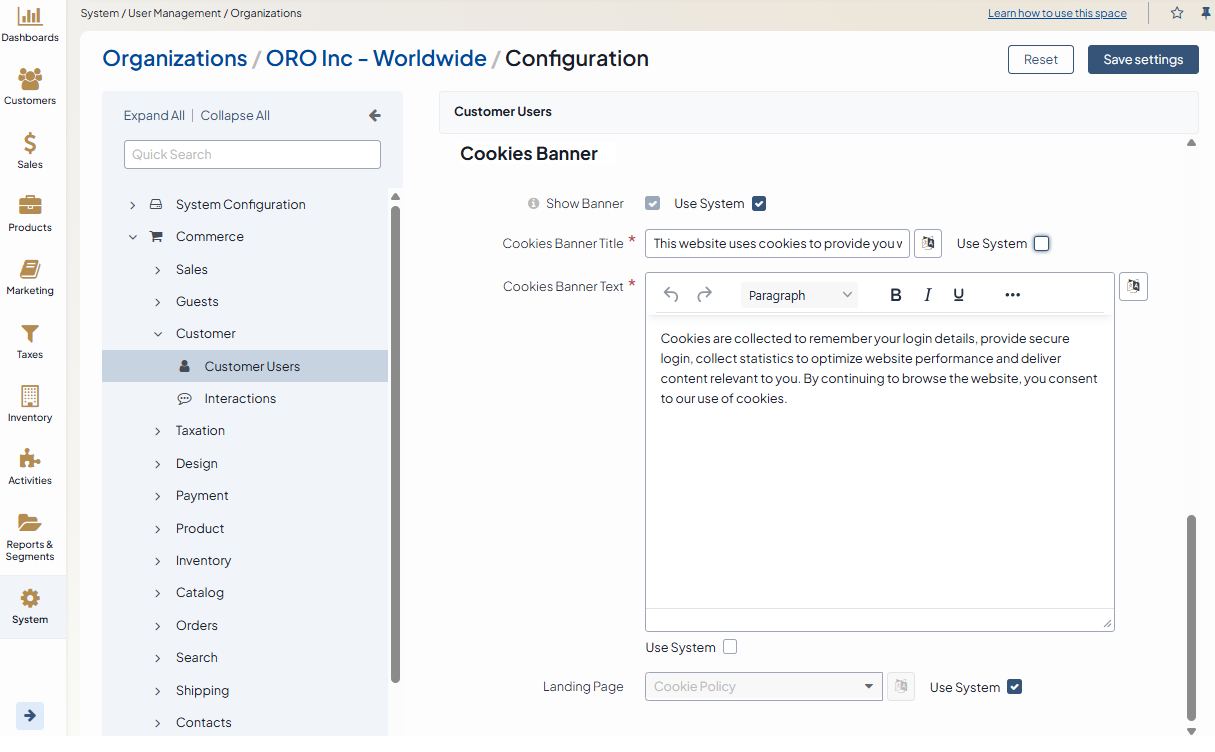Expand the Taxation section in sidebar
Image resolution: width=1215 pixels, height=752 pixels.
pyautogui.click(x=158, y=431)
